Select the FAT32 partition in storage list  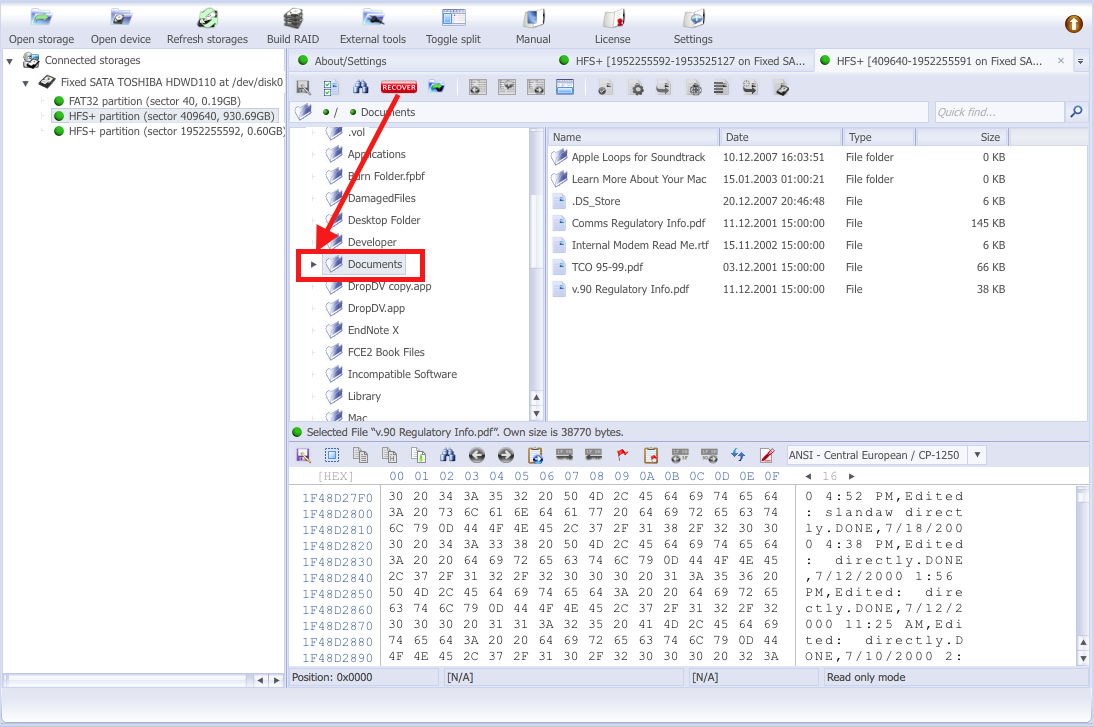[x=153, y=101]
